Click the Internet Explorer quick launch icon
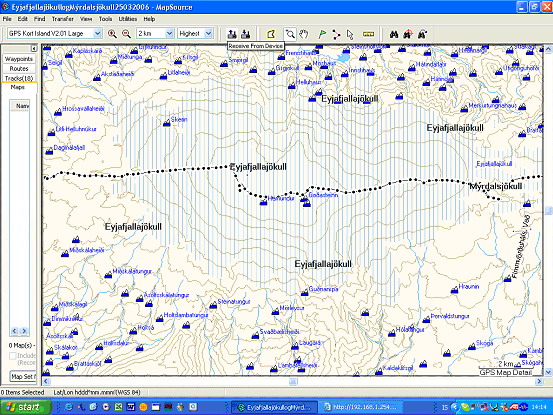553x415 pixels. click(x=68, y=407)
